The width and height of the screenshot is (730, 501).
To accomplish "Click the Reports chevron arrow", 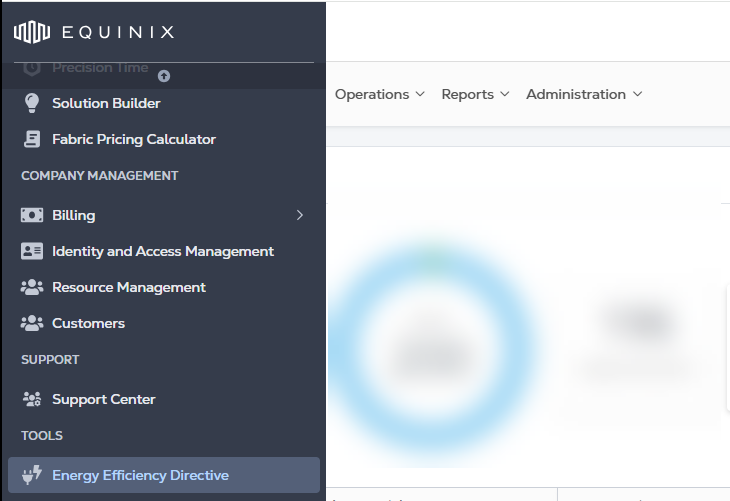I will tap(505, 94).
